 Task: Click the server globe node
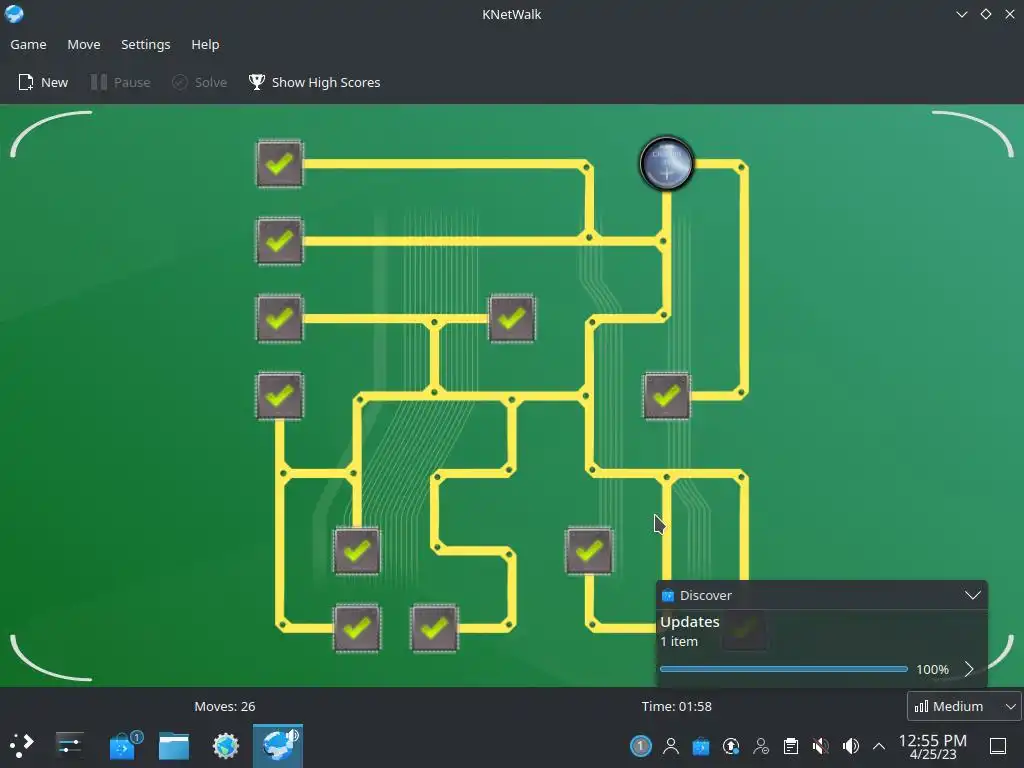click(666, 163)
